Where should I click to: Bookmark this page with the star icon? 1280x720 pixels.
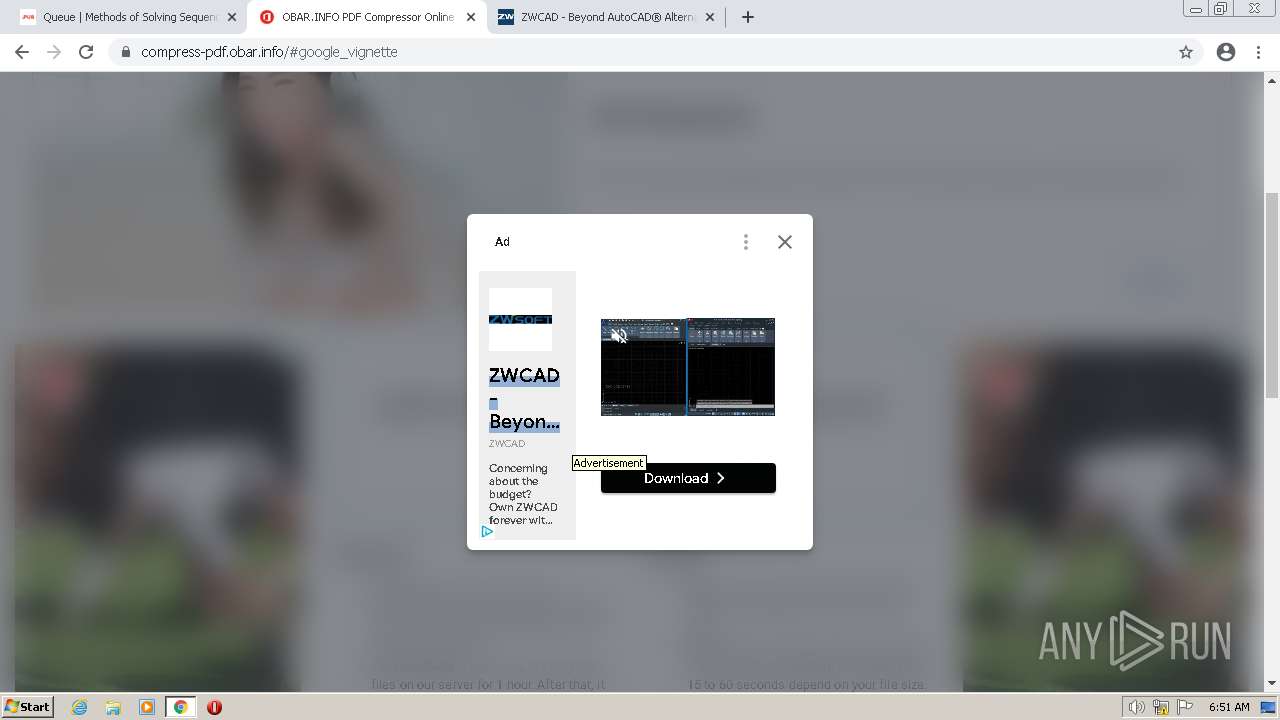[x=1186, y=52]
